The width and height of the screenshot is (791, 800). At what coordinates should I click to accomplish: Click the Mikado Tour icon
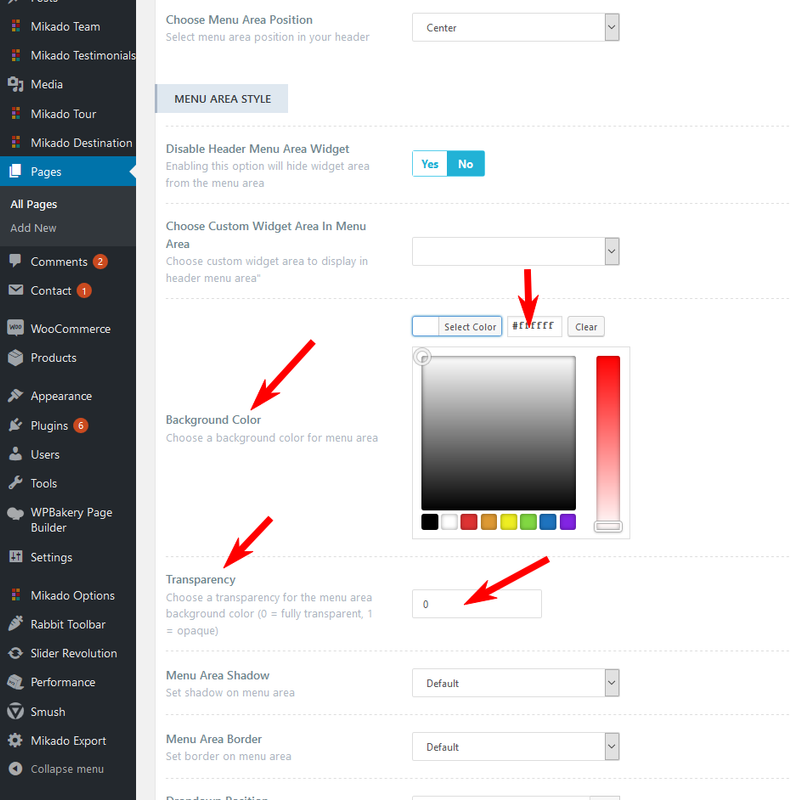tap(16, 113)
